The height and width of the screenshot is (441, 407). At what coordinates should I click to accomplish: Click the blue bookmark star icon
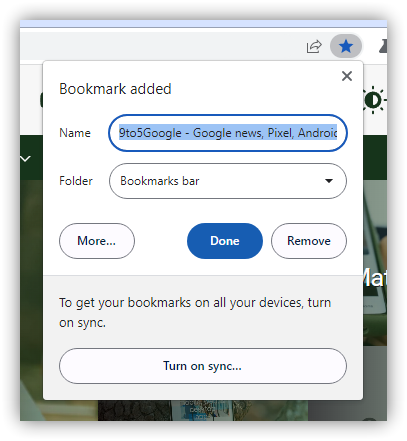(x=346, y=46)
